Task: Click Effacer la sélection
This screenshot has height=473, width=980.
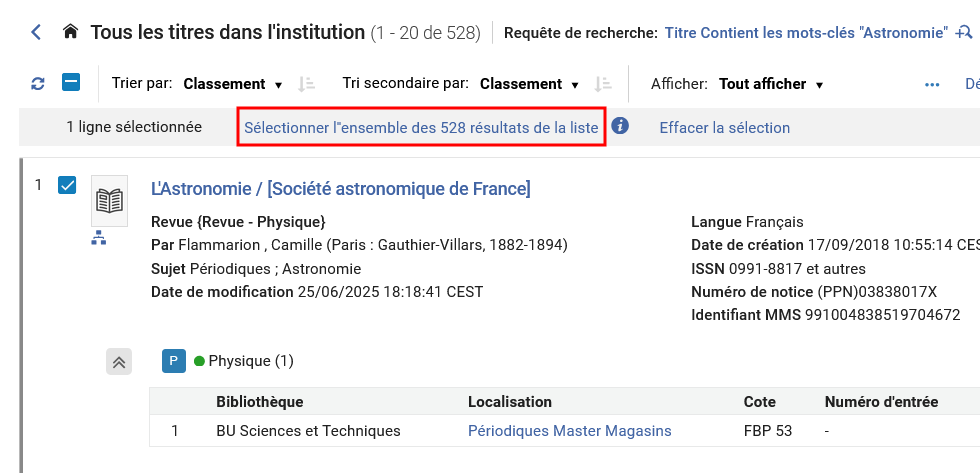Action: tap(724, 128)
